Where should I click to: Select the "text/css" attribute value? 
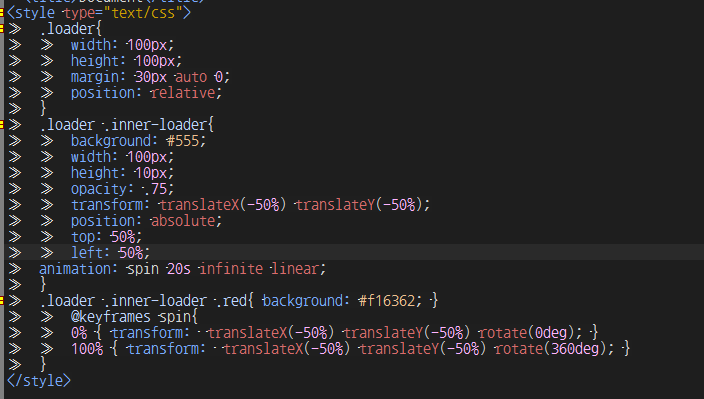click(143, 13)
